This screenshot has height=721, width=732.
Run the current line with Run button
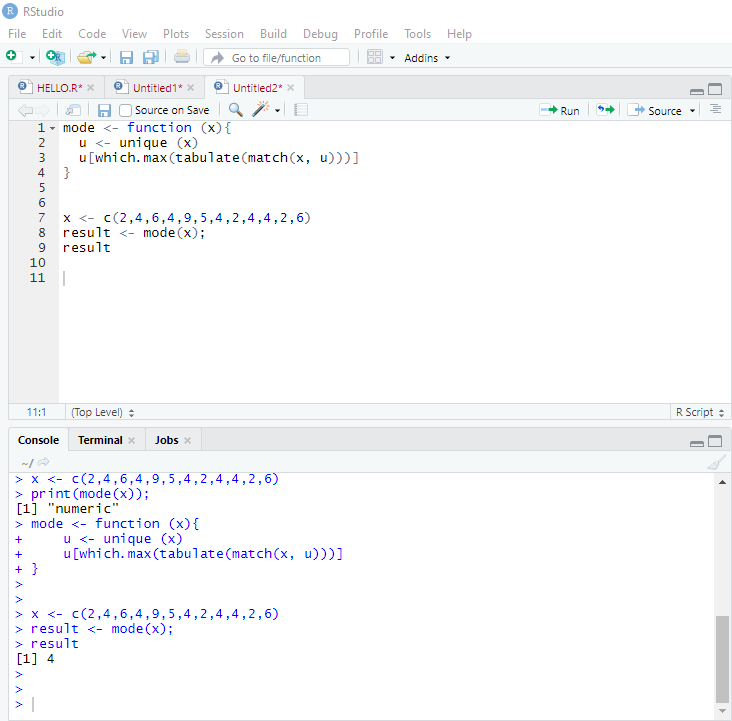pyautogui.click(x=560, y=110)
